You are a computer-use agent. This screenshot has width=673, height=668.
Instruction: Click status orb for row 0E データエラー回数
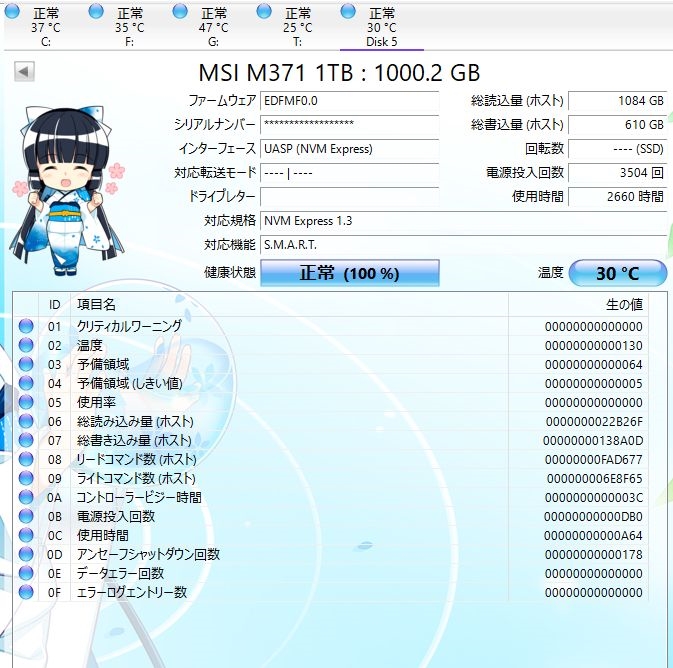(26, 573)
